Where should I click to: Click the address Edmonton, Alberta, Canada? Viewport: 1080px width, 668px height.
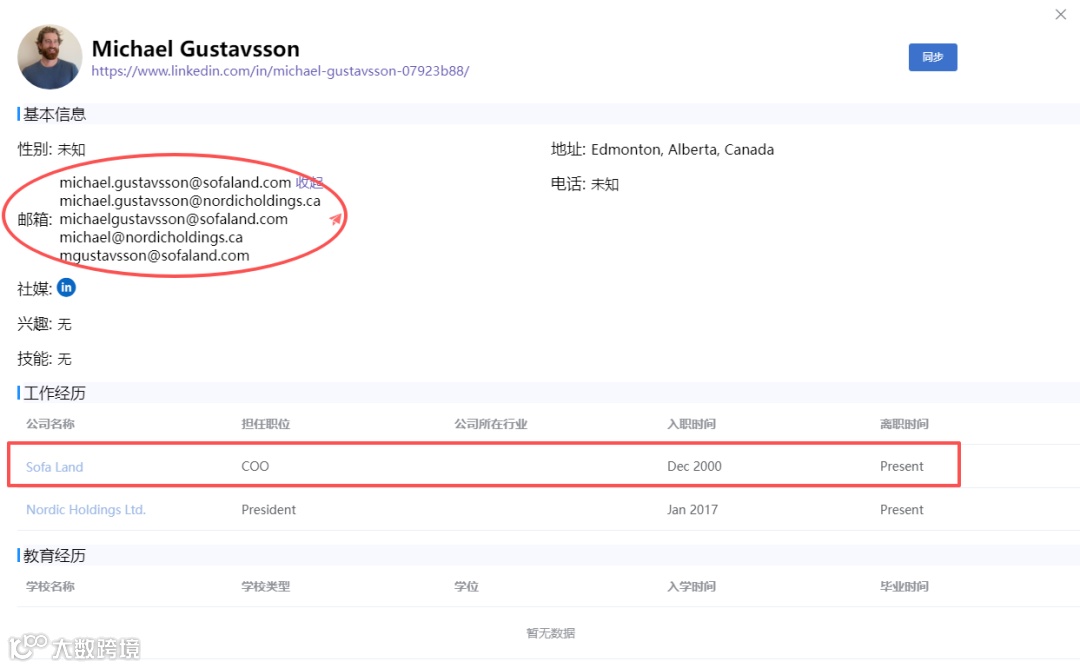pyautogui.click(x=682, y=149)
